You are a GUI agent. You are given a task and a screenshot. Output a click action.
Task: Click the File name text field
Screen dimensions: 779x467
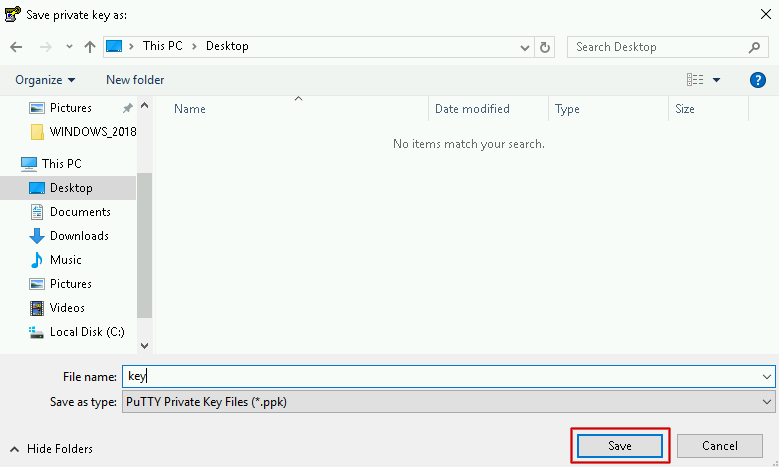point(440,376)
